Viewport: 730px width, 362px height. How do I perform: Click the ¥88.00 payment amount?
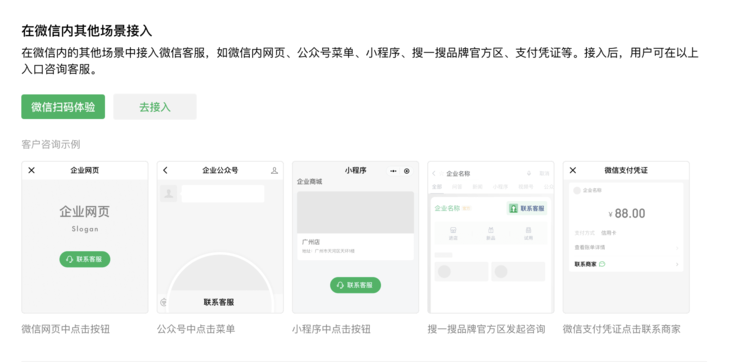[x=627, y=214]
